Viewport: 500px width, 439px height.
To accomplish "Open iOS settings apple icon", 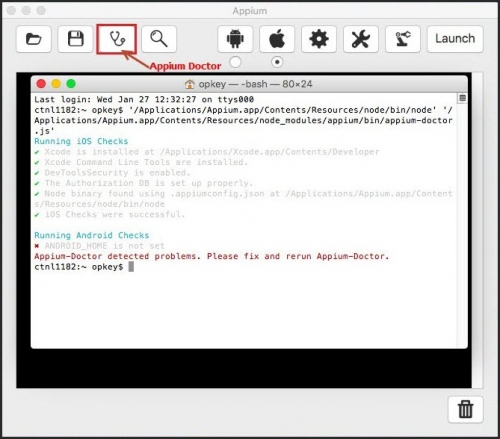I will pos(277,39).
